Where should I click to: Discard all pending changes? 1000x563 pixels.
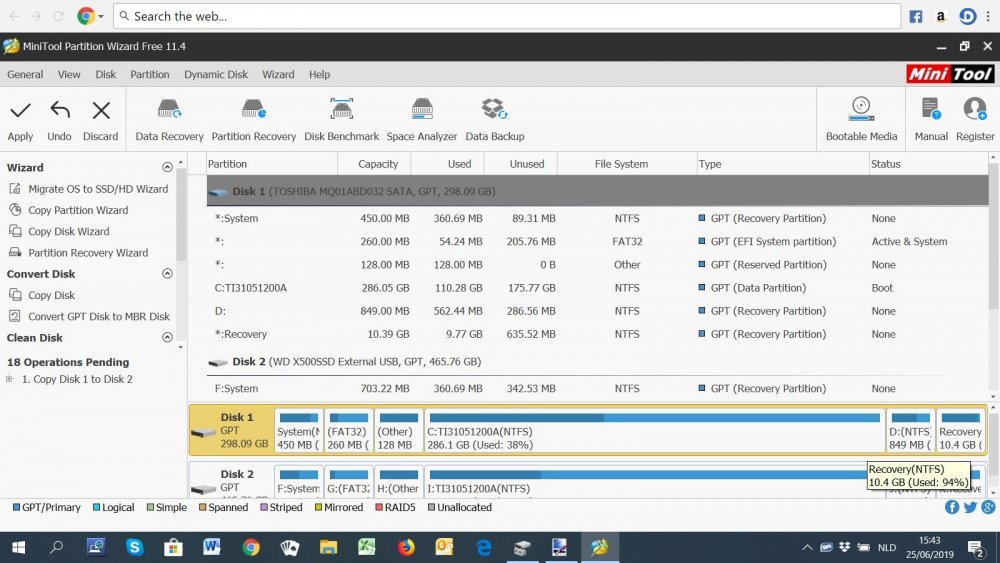(100, 111)
